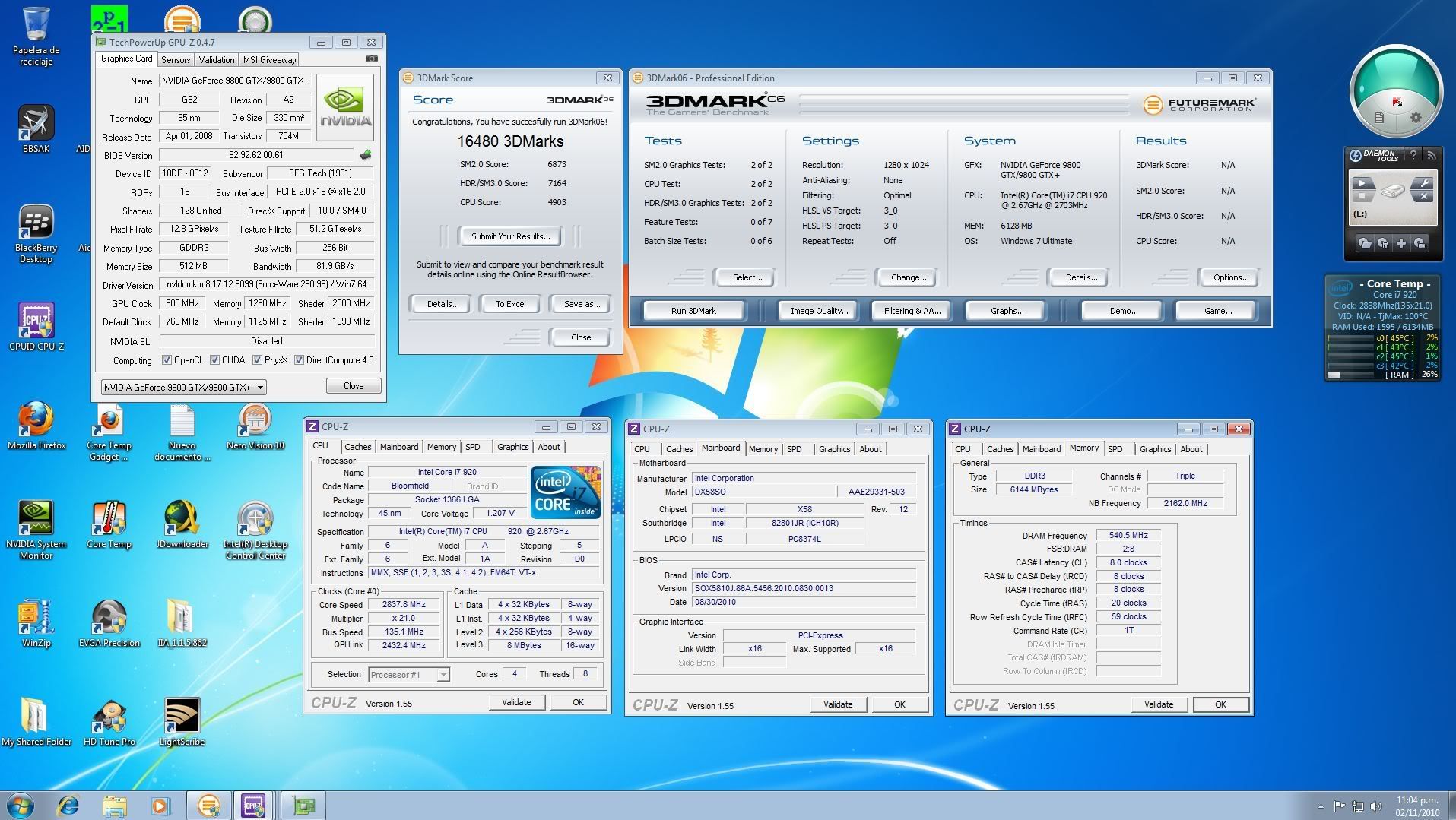Open SPD tab in the CPU-Z Mainboard window
The width and height of the screenshot is (1456, 820).
click(x=795, y=449)
